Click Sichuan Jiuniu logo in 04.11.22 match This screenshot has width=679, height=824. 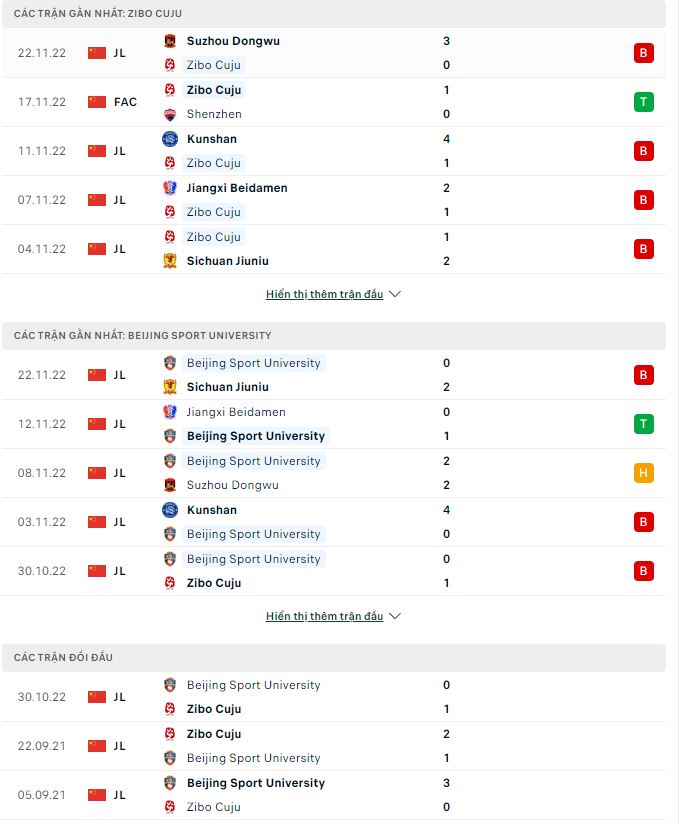(170, 261)
